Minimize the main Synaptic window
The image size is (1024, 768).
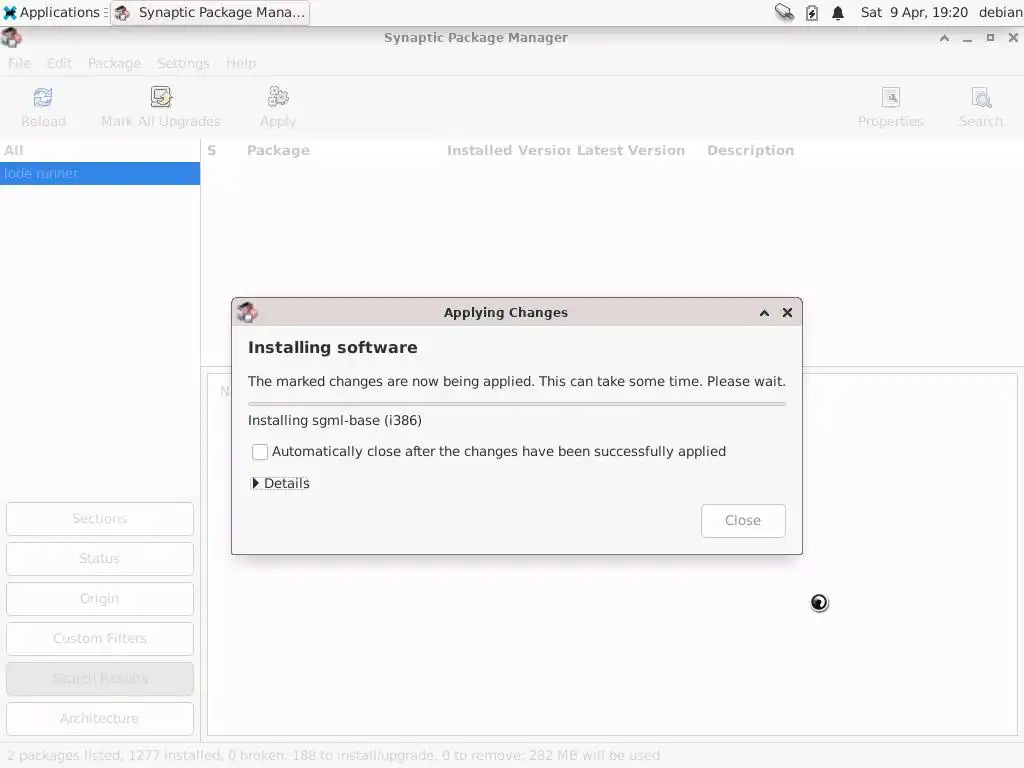pos(967,38)
